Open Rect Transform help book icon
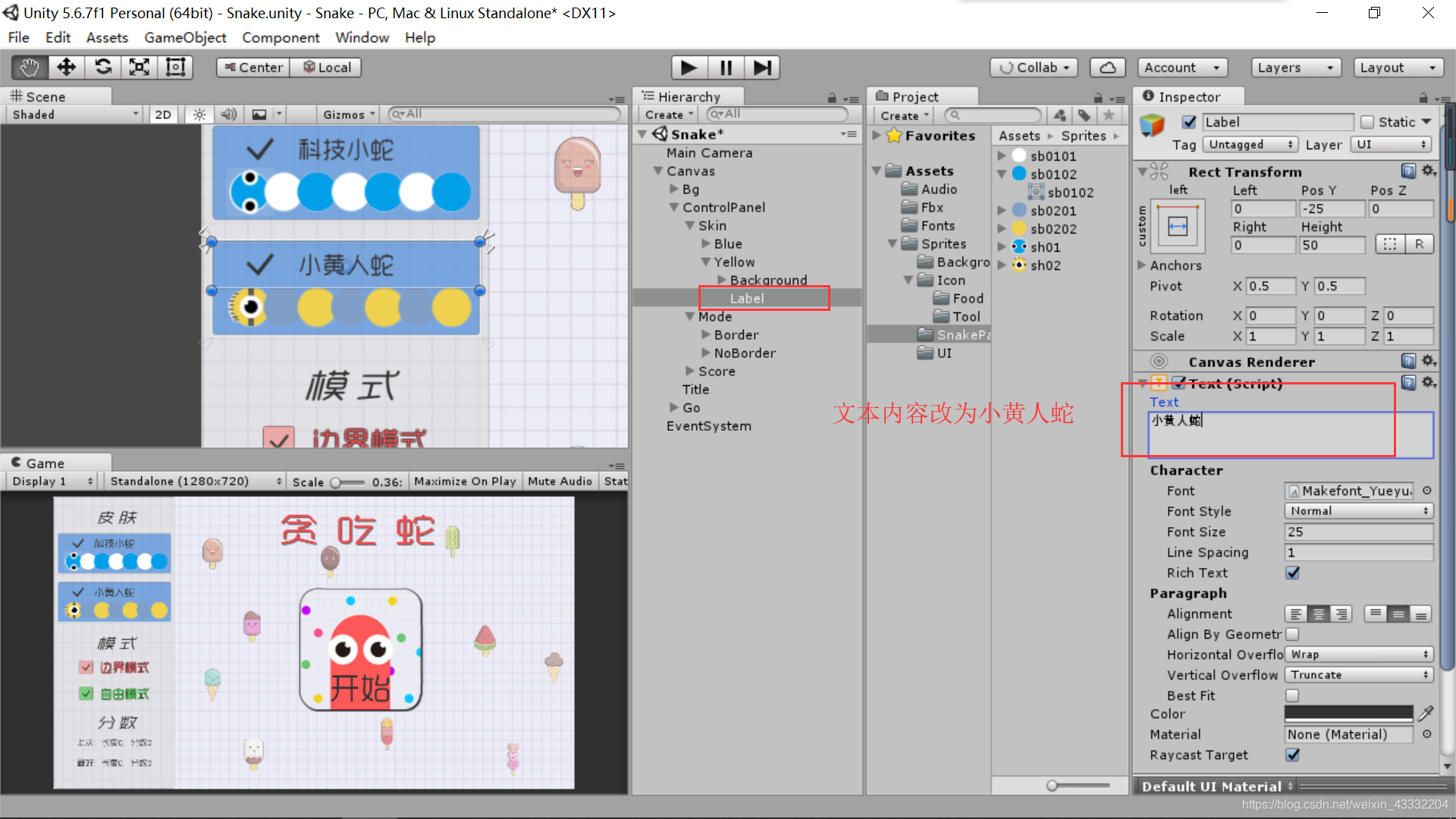 click(x=1408, y=171)
